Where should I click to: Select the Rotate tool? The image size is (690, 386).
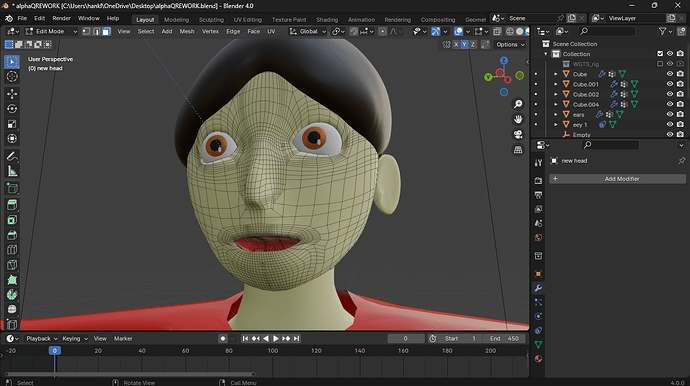[x=12, y=109]
